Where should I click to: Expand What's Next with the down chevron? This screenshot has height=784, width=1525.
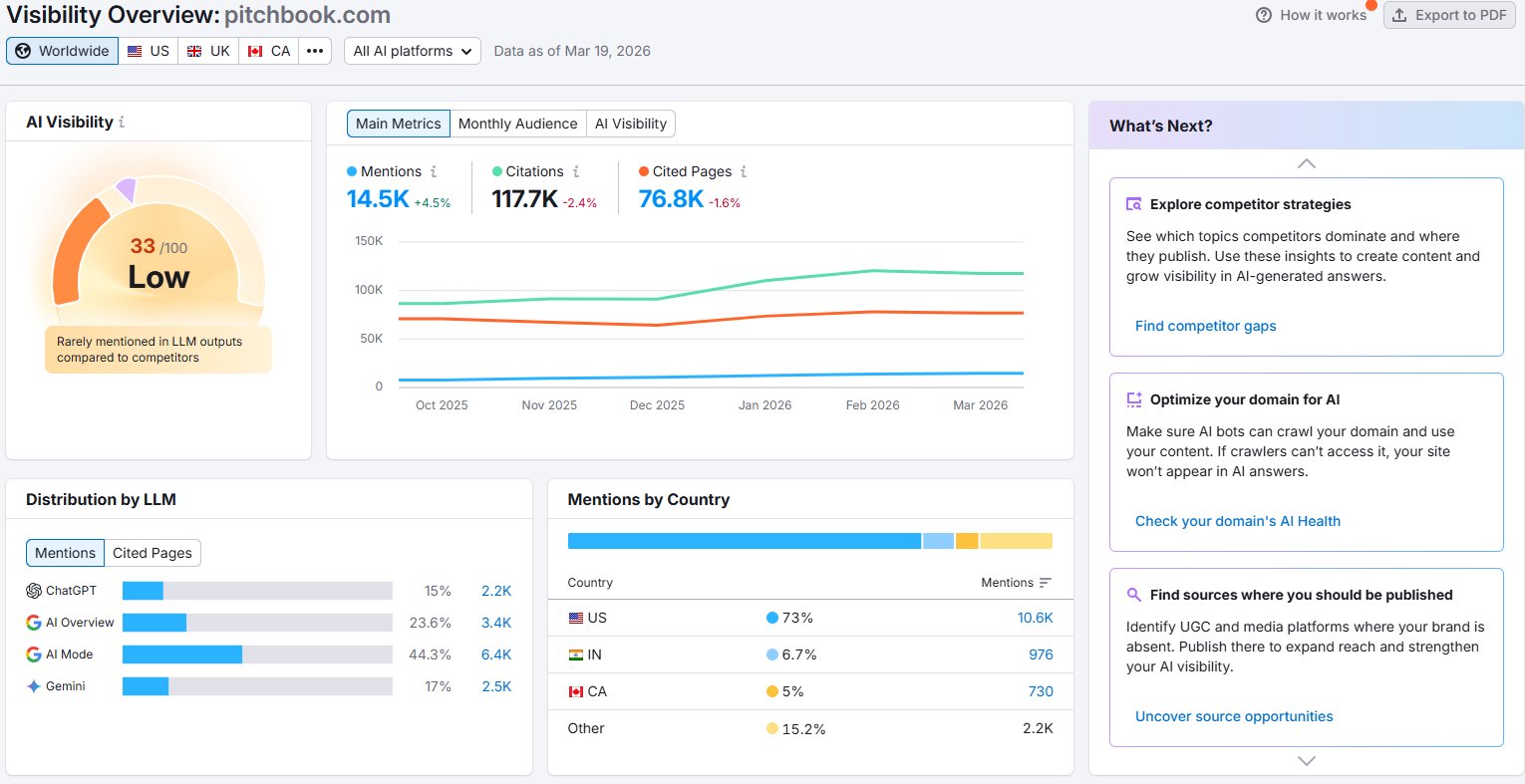pyautogui.click(x=1307, y=761)
